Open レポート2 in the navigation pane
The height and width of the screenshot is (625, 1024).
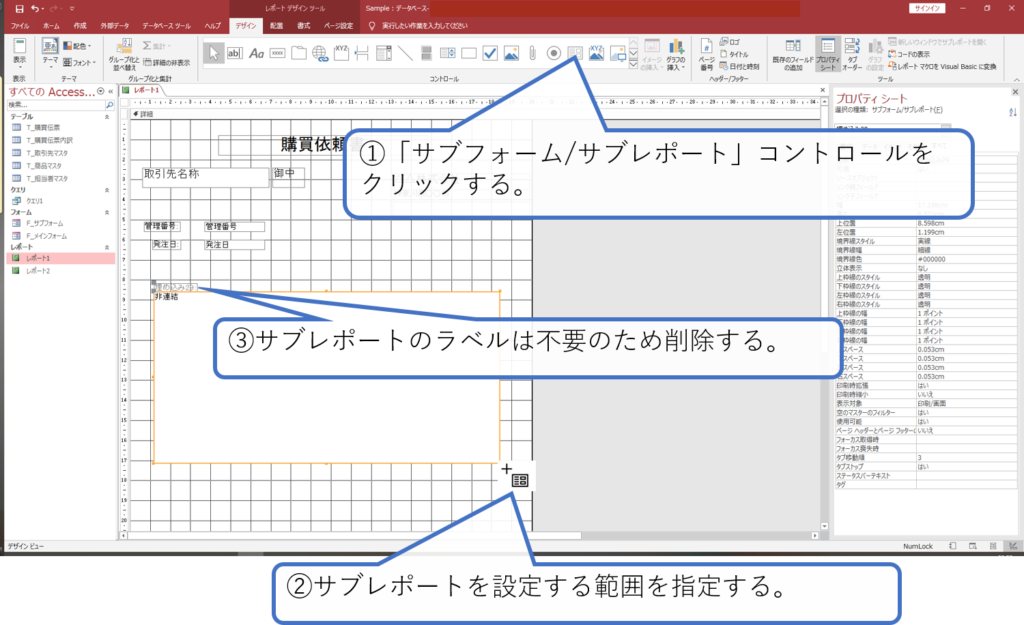(38, 271)
